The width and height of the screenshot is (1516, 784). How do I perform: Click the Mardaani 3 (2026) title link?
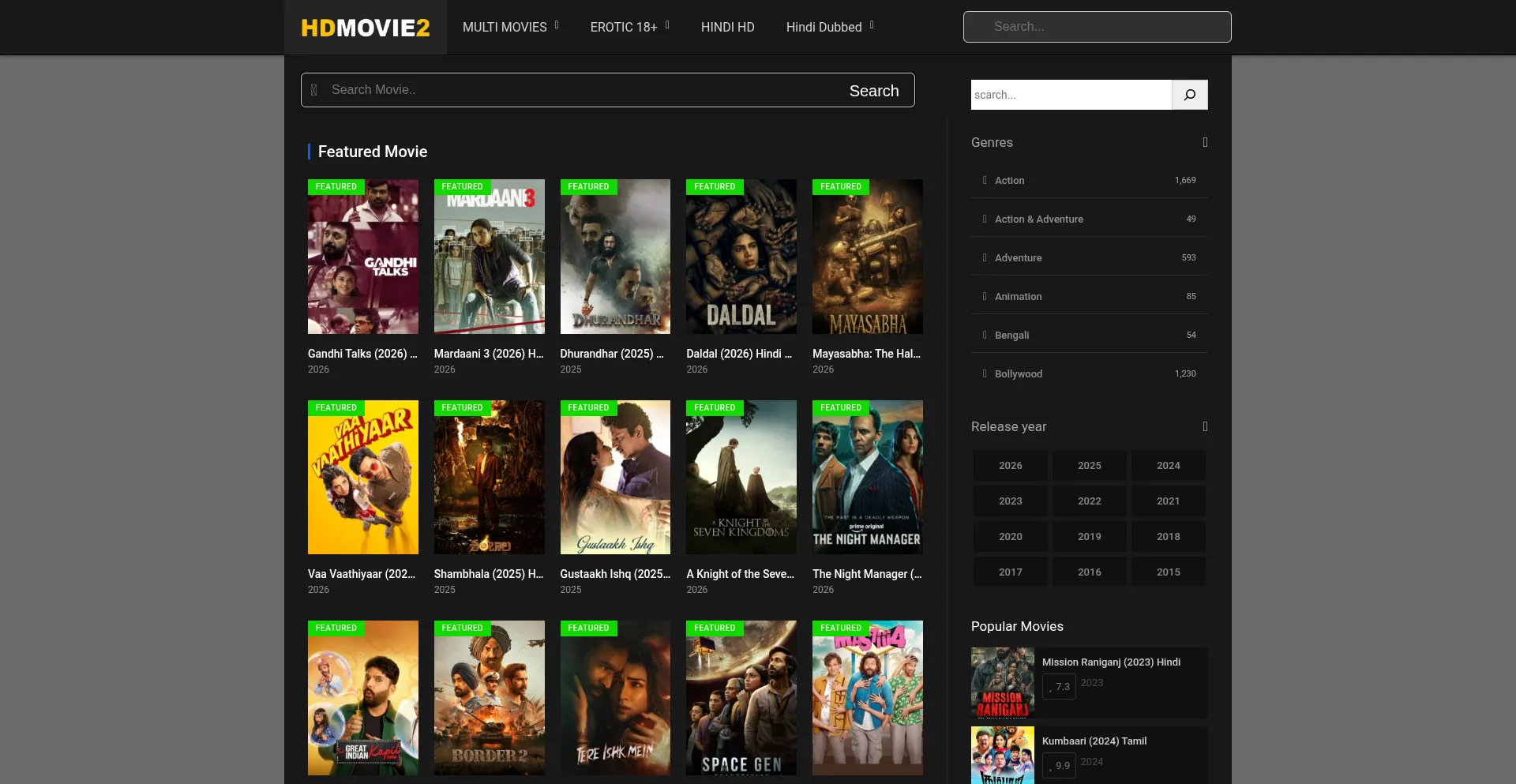click(x=489, y=354)
